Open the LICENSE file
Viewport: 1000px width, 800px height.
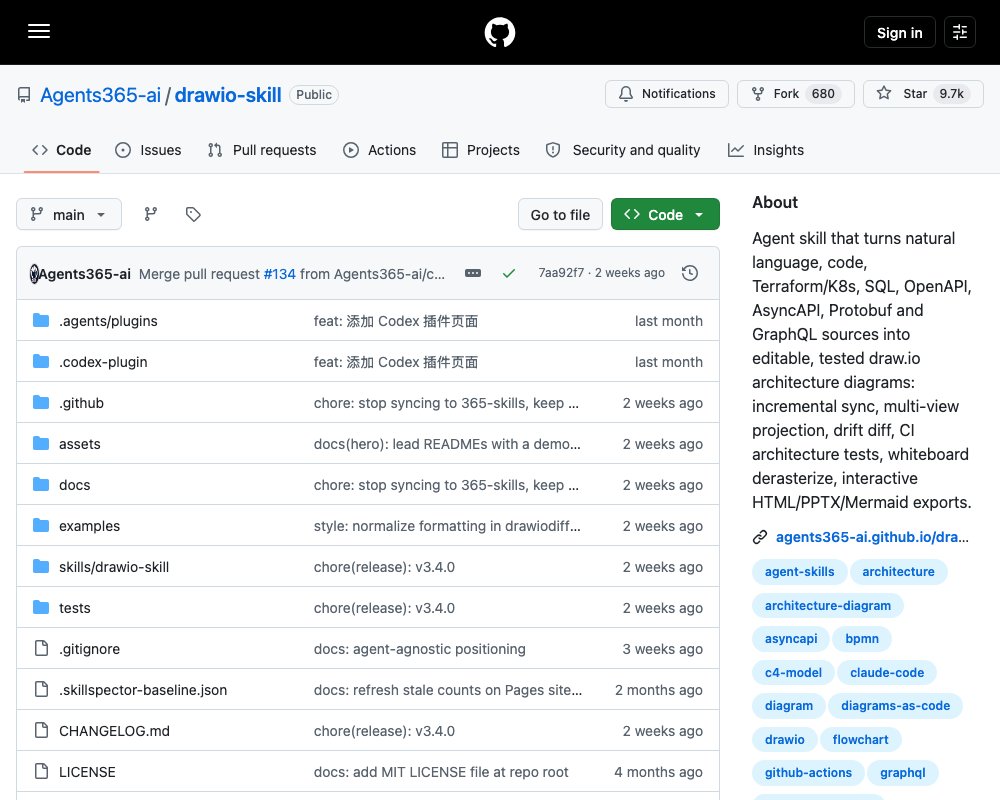coord(87,772)
